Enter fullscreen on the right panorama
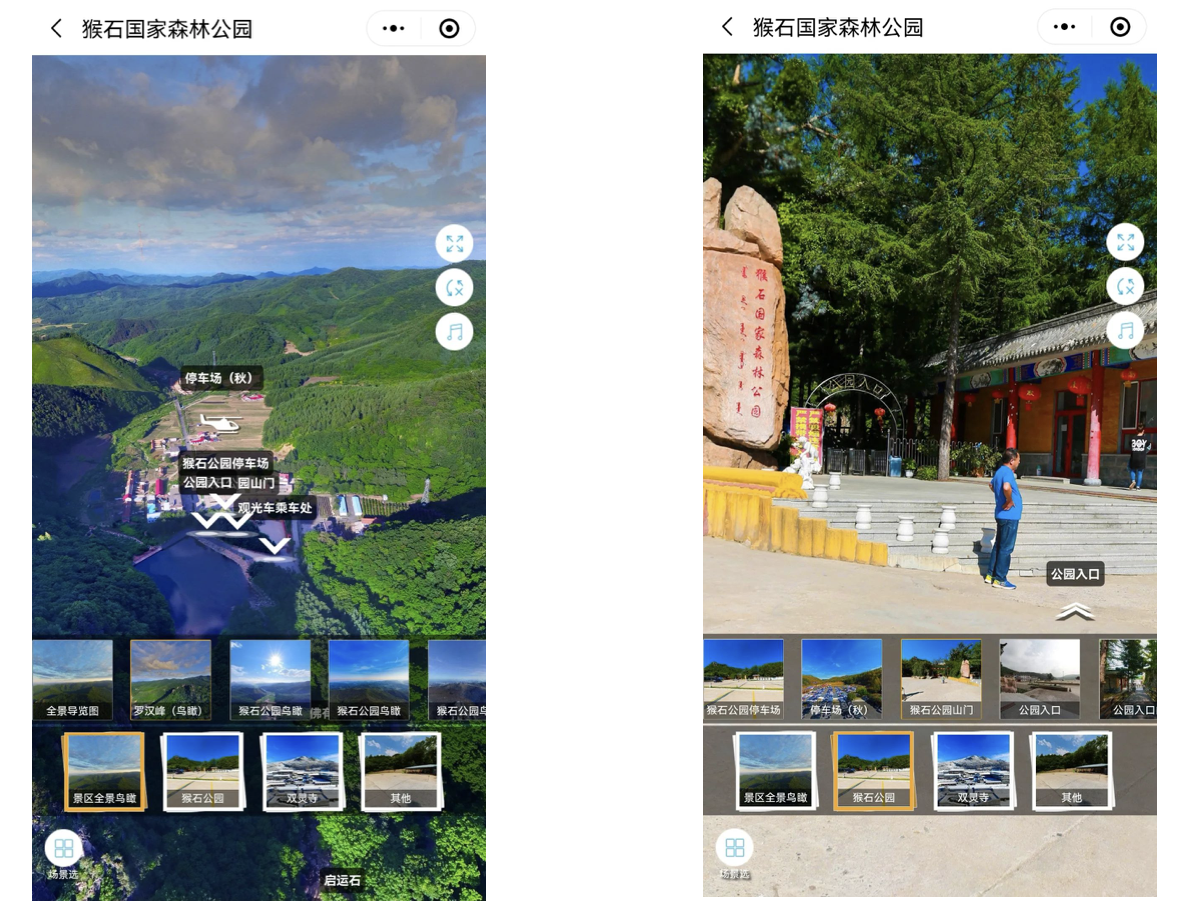 (1125, 242)
